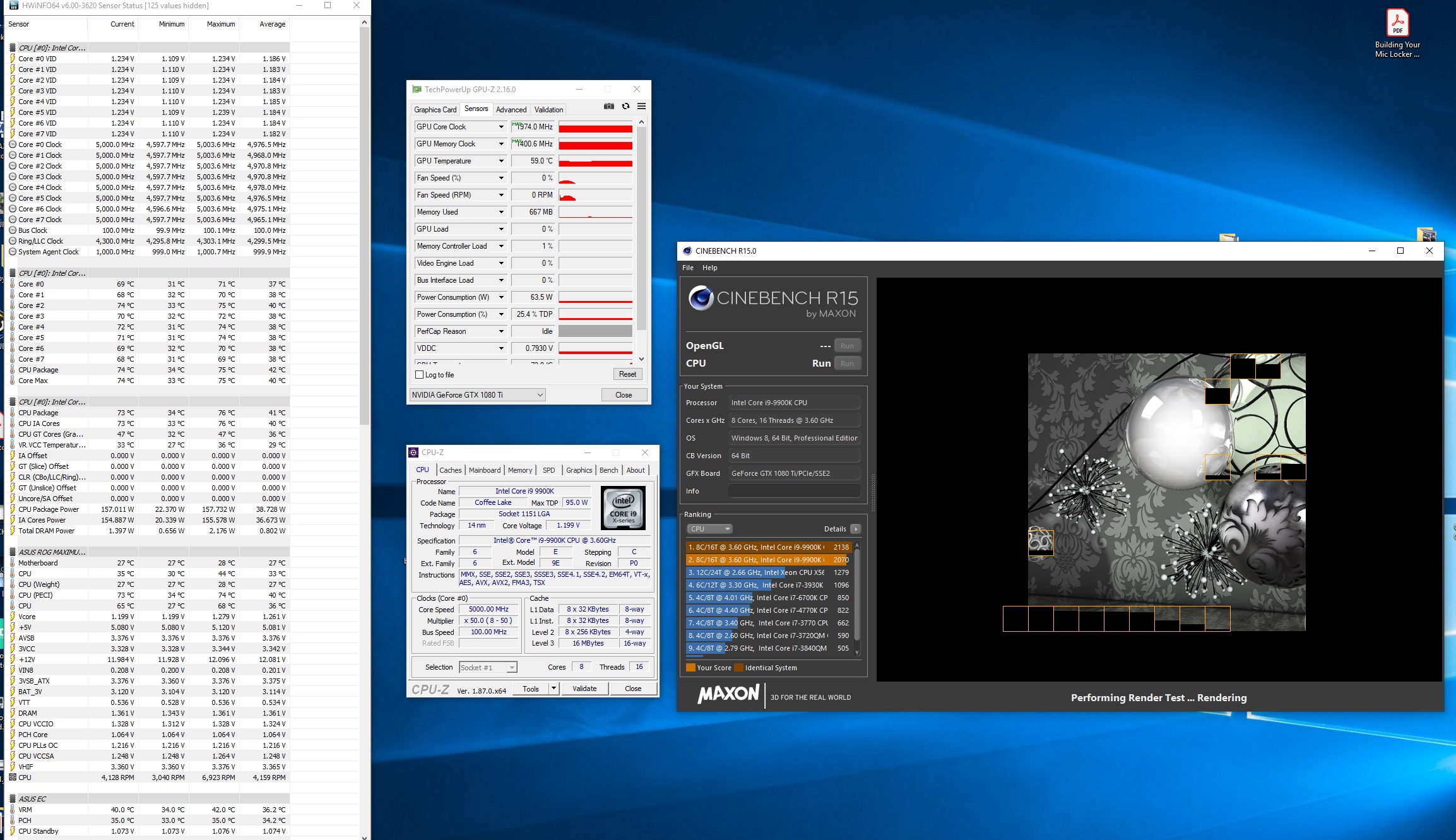The width and height of the screenshot is (1456, 840).
Task: Click the GPU-Z title bar icon
Action: (x=417, y=89)
